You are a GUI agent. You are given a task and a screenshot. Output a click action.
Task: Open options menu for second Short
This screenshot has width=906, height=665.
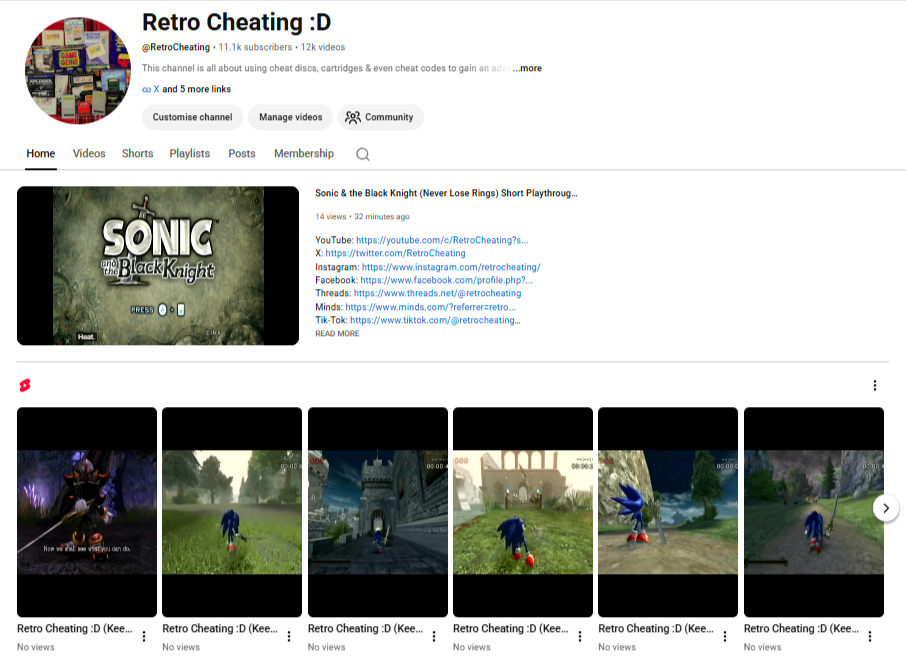[289, 637]
